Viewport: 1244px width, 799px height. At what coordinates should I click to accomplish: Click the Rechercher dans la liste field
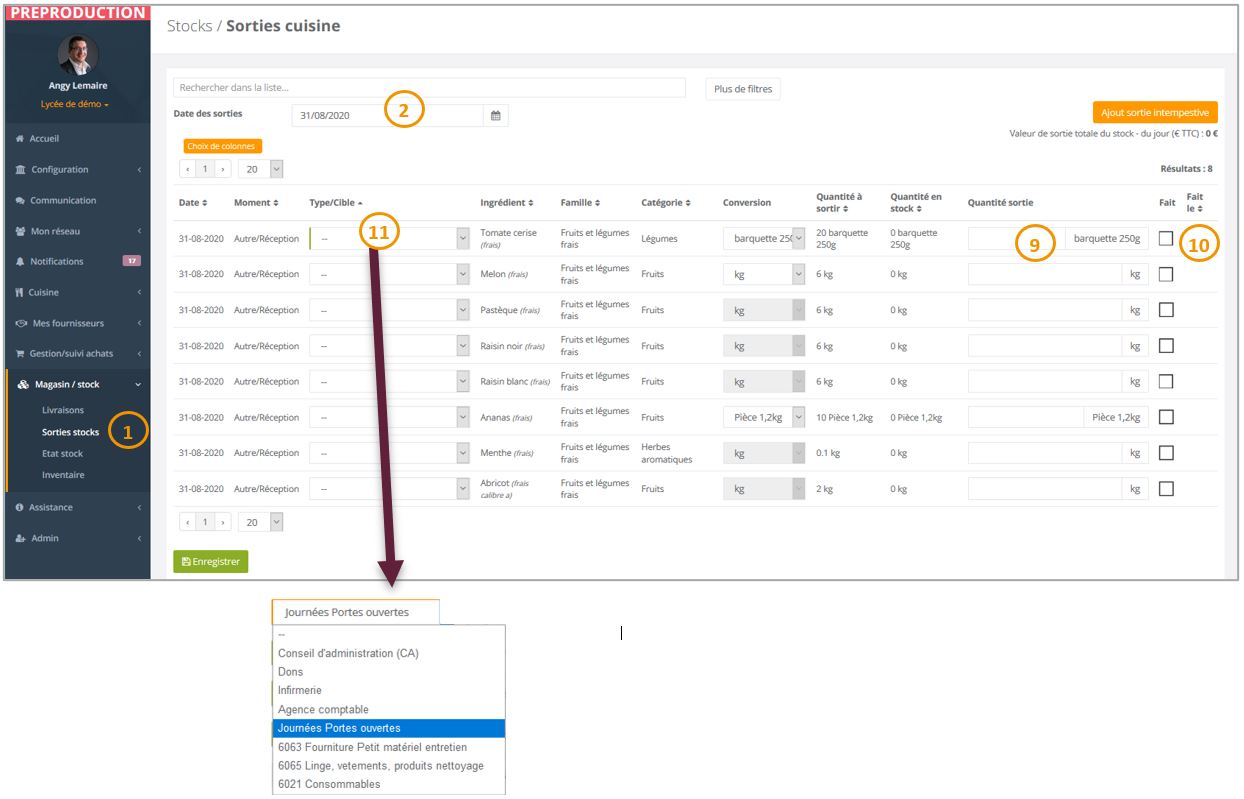click(x=429, y=88)
